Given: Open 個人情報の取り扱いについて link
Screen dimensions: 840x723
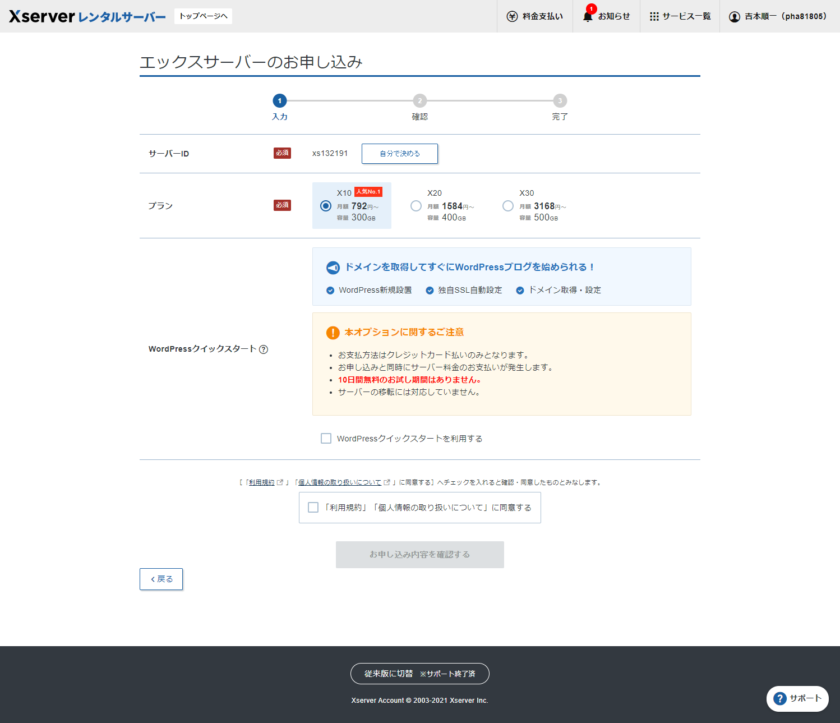Looking at the screenshot, I should coord(340,483).
